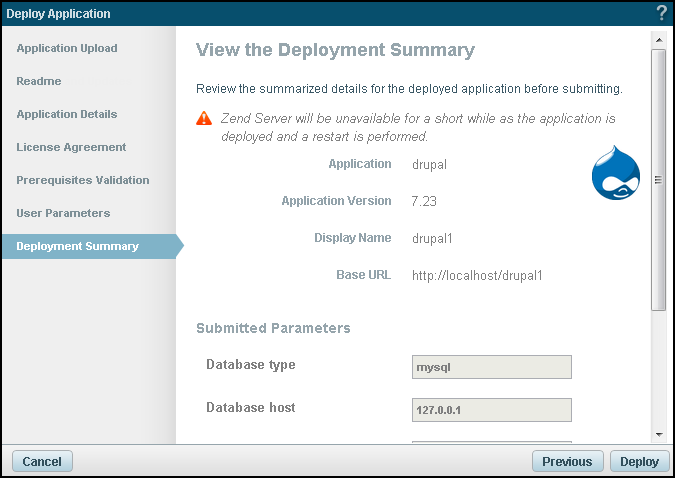The height and width of the screenshot is (478, 675).
Task: Click the Database type field
Action: pos(491,367)
